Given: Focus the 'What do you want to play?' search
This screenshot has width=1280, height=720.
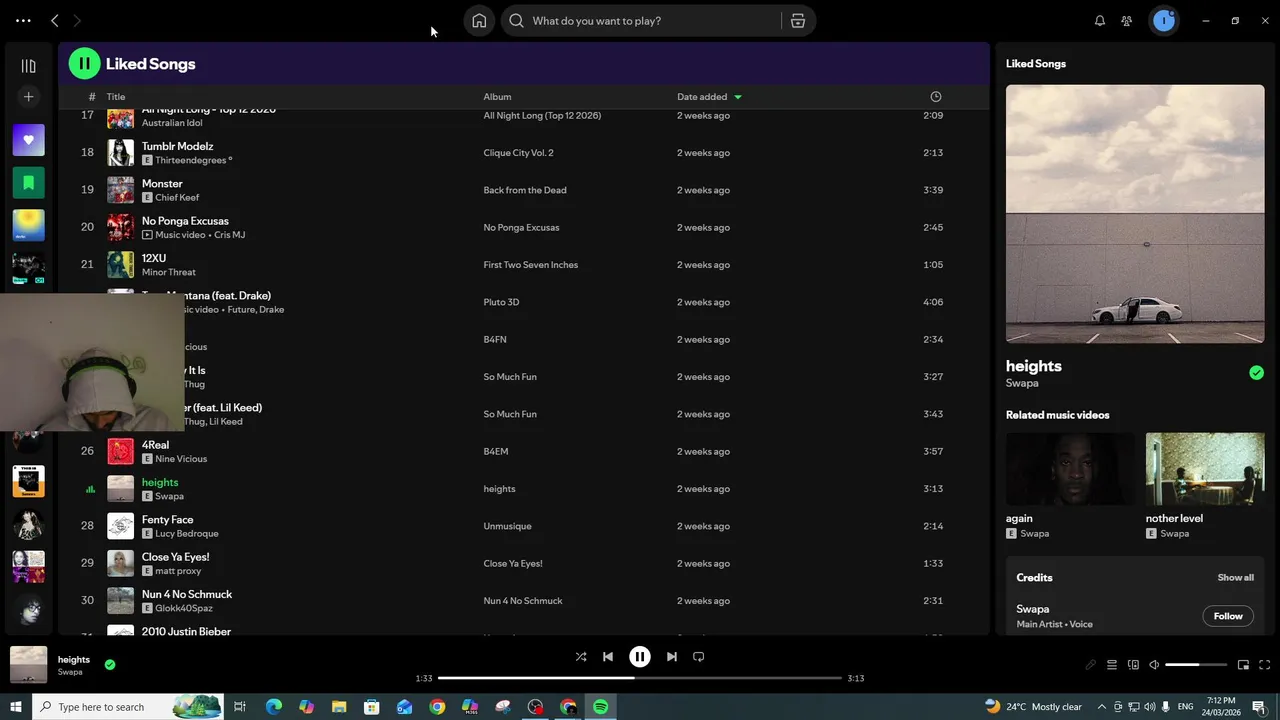Looking at the screenshot, I should pyautogui.click(x=640, y=21).
